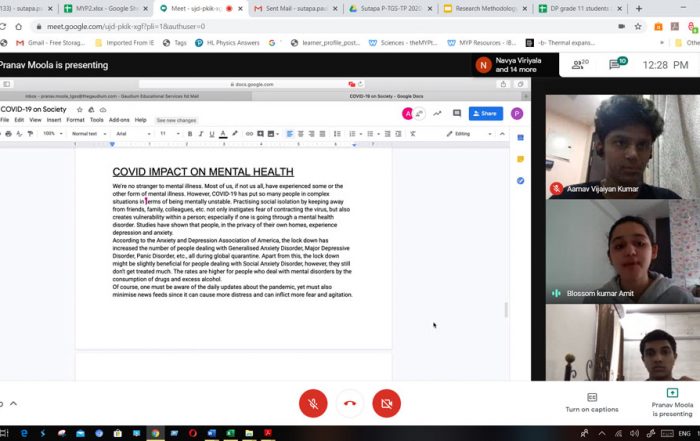Open the Editing mode dropdown
Image resolution: width=700 pixels, height=441 pixels.
click(x=469, y=133)
